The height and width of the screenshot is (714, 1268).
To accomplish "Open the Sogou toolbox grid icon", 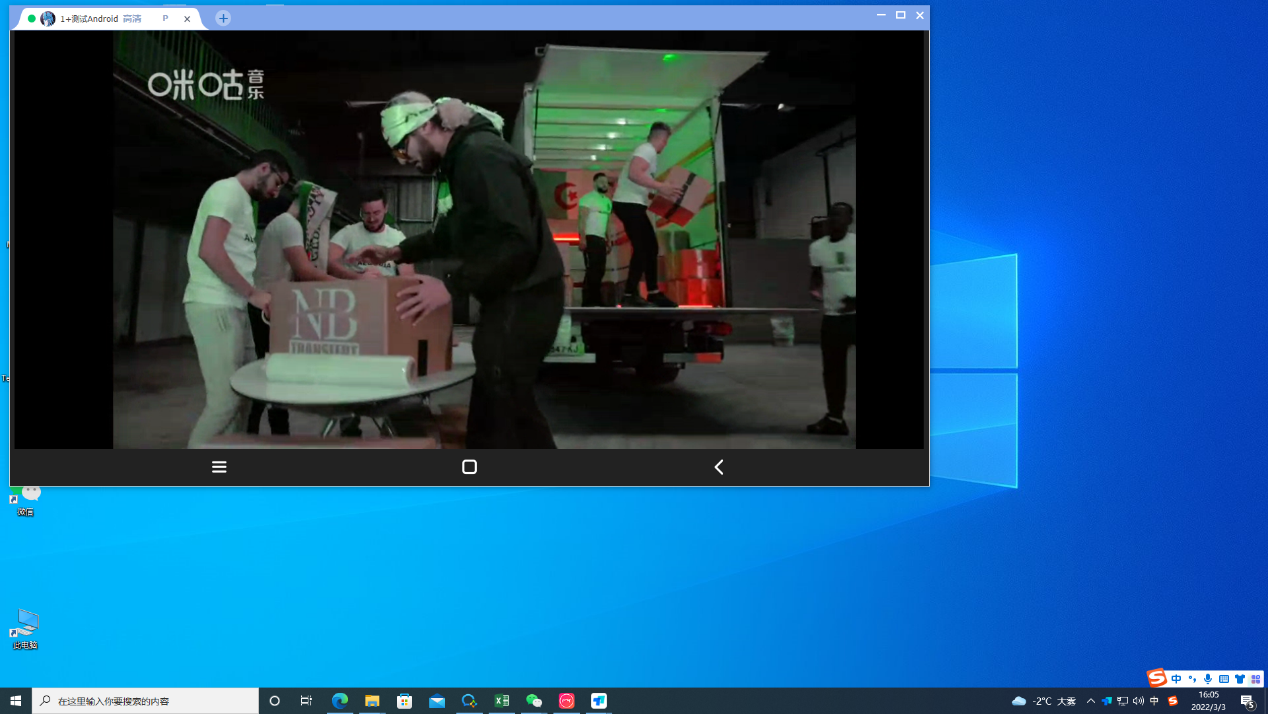I will [x=1256, y=679].
